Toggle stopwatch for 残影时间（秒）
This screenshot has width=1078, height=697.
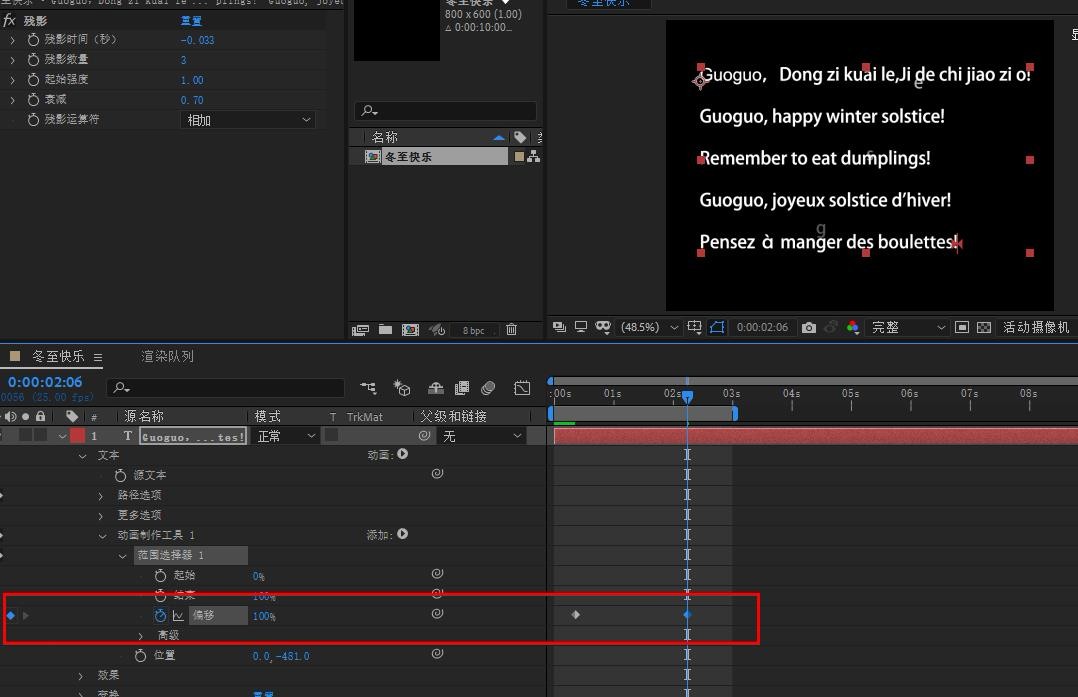(x=33, y=40)
